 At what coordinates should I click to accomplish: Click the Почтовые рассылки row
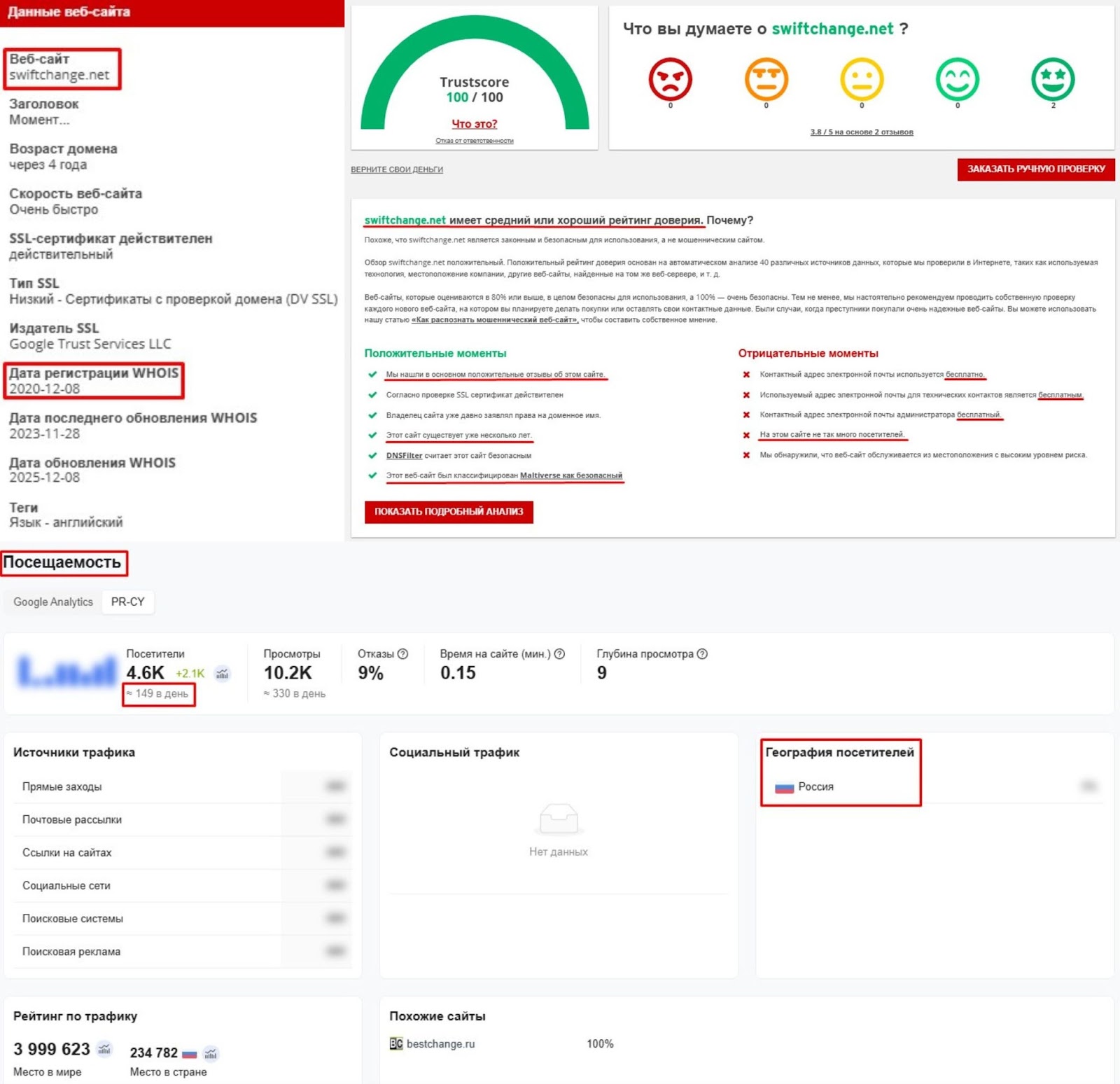[182, 820]
